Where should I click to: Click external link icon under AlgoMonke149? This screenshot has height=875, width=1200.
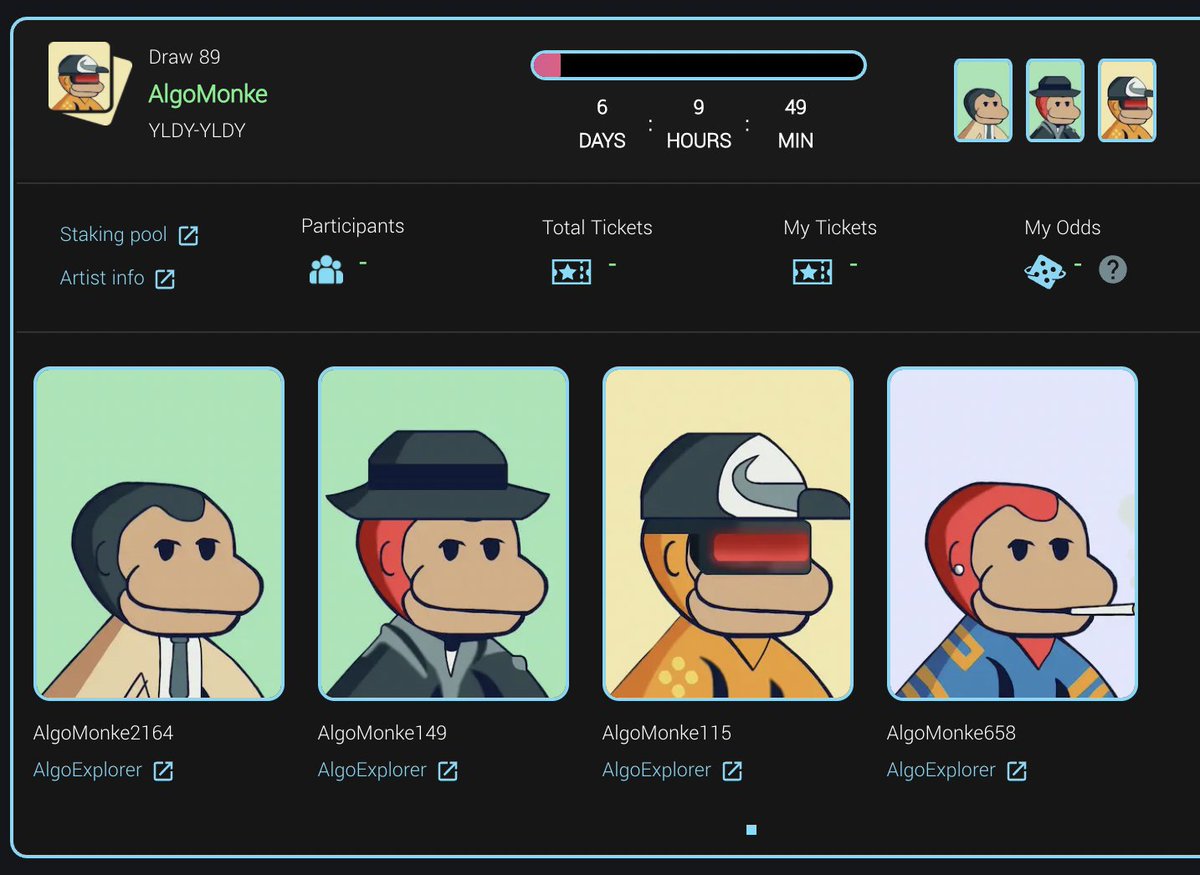coord(448,771)
